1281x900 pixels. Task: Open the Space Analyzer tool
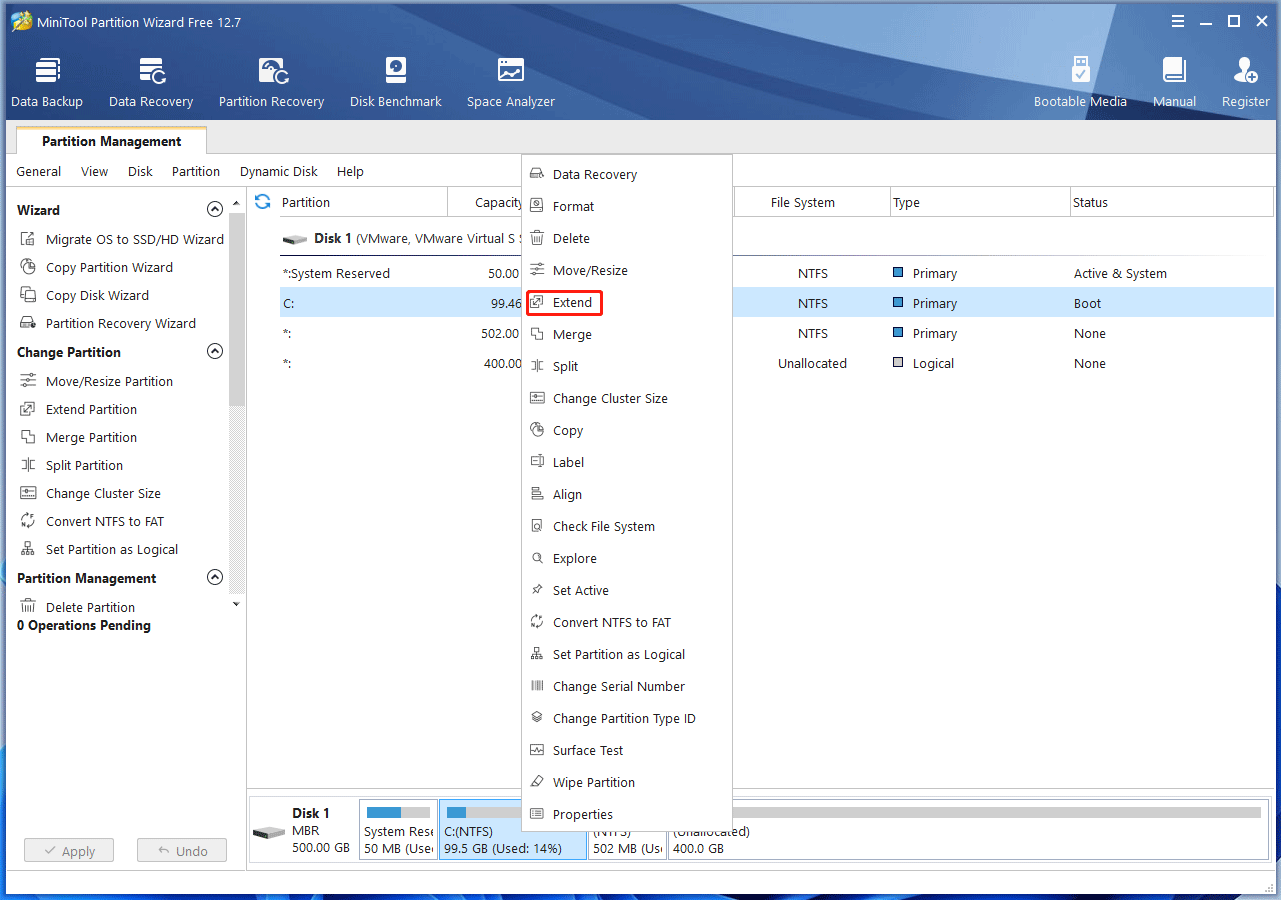(x=511, y=82)
